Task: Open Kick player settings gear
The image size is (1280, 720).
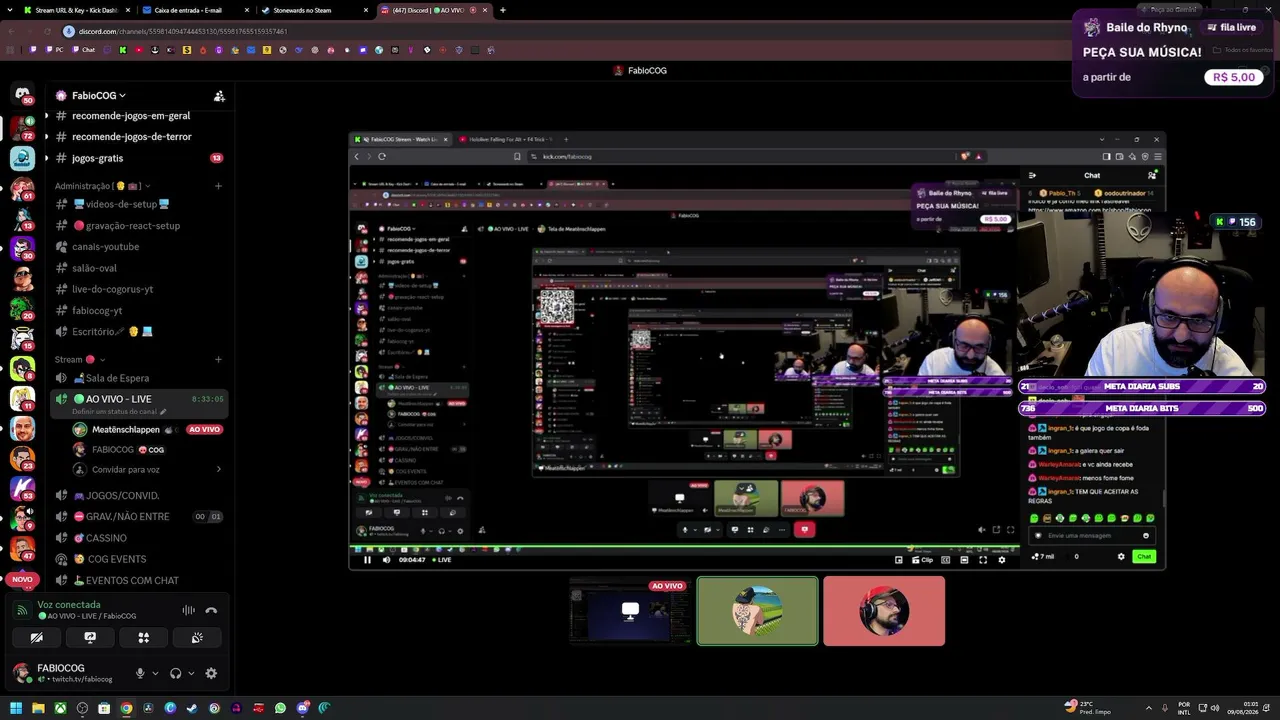Action: click(1002, 560)
